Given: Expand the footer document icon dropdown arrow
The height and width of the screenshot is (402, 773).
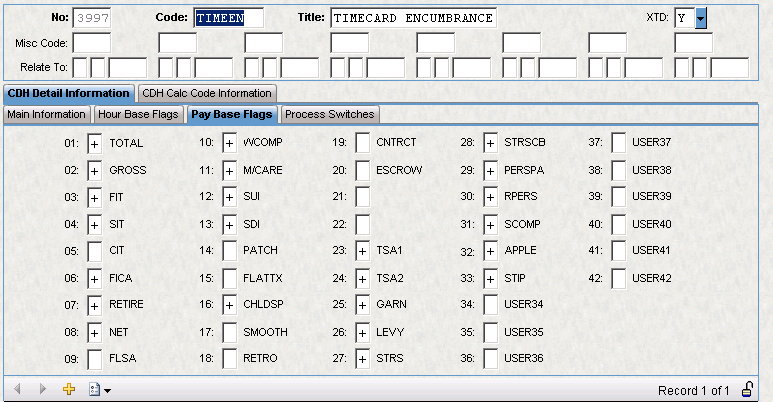Looking at the screenshot, I should coord(107,390).
